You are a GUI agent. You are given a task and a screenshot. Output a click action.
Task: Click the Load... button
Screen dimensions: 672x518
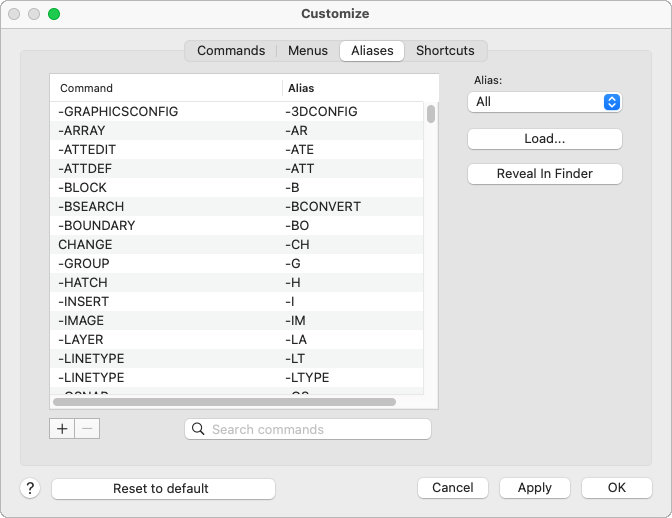pos(544,139)
